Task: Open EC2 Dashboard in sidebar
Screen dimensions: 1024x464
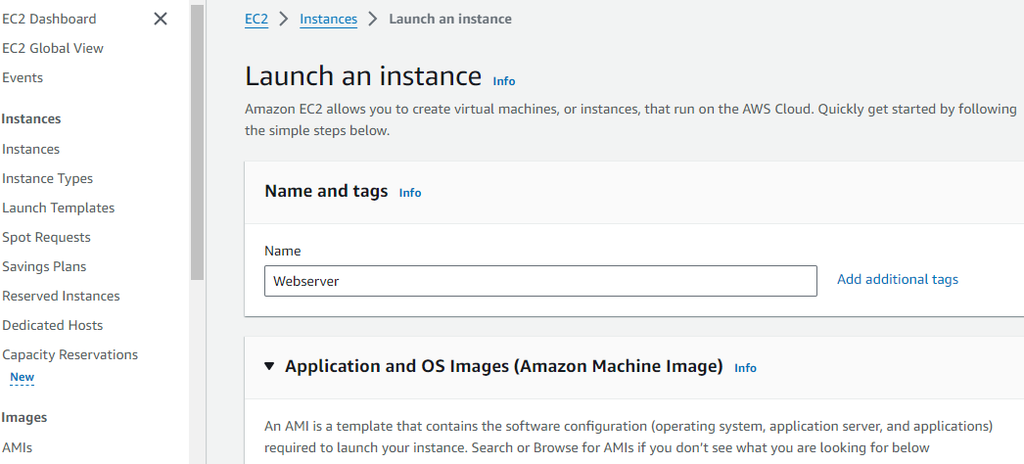Action: [49, 19]
